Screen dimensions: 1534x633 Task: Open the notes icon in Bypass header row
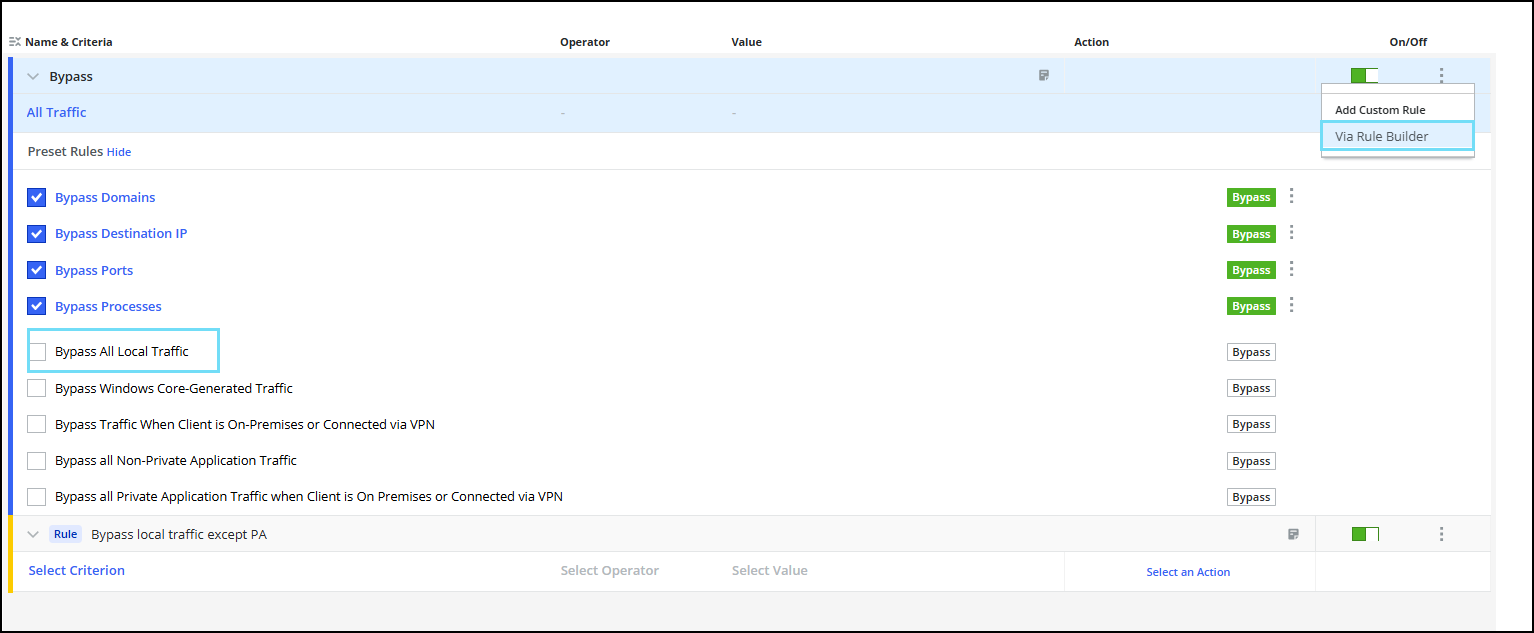(x=1044, y=75)
